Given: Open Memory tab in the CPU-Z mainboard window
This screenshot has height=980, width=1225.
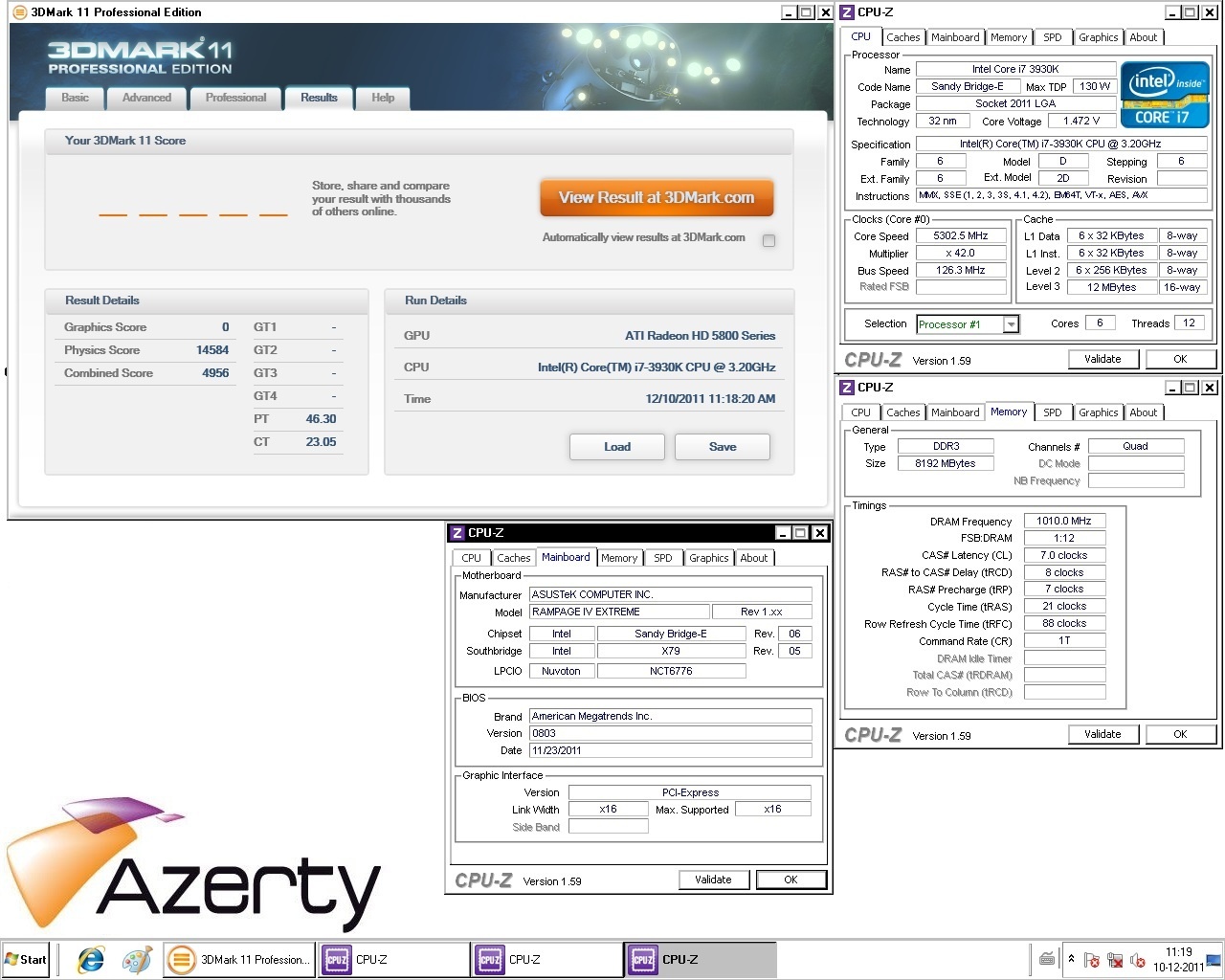Looking at the screenshot, I should pos(619,558).
